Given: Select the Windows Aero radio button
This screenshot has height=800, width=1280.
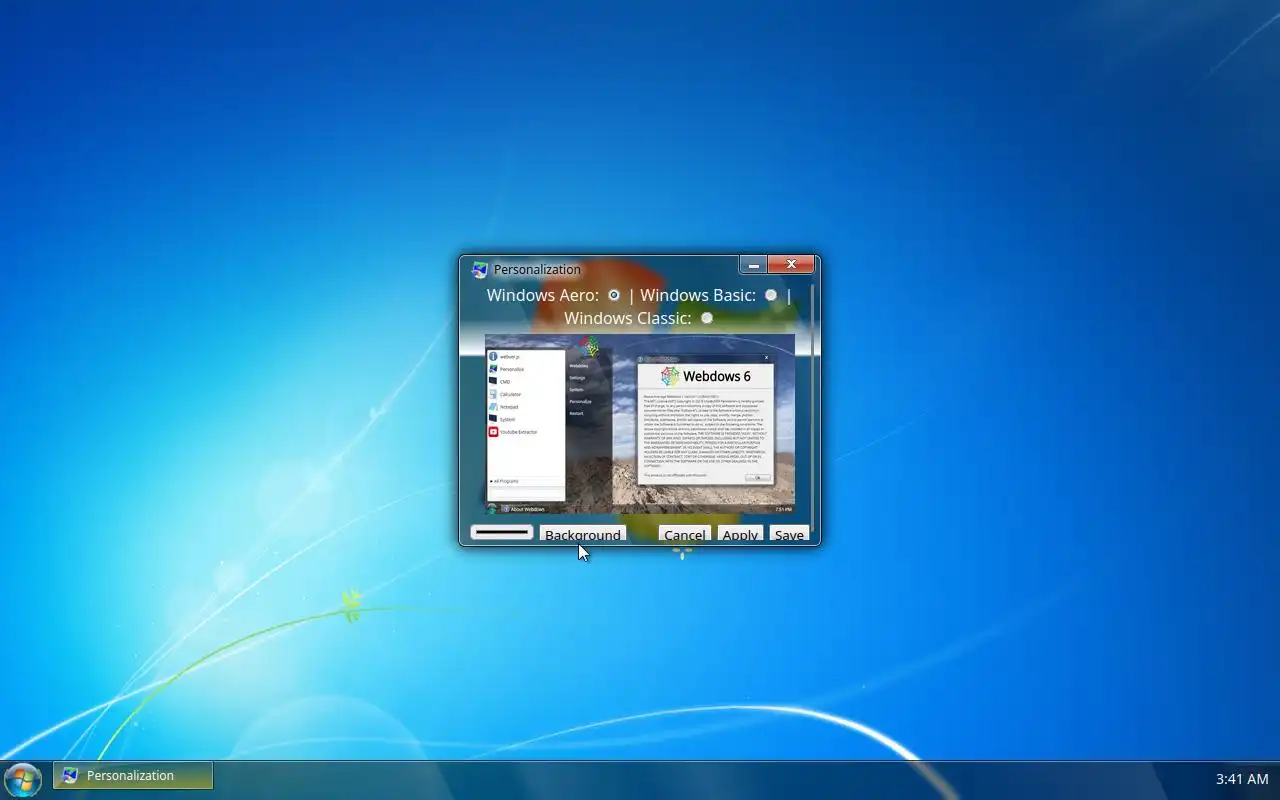Looking at the screenshot, I should [x=614, y=295].
